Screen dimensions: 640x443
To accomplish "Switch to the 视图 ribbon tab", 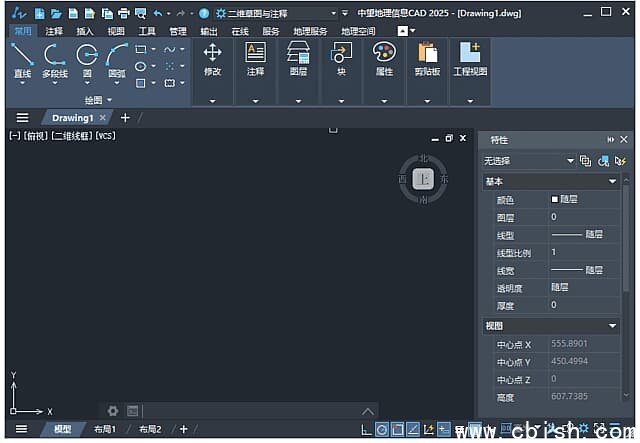I will click(x=116, y=31).
